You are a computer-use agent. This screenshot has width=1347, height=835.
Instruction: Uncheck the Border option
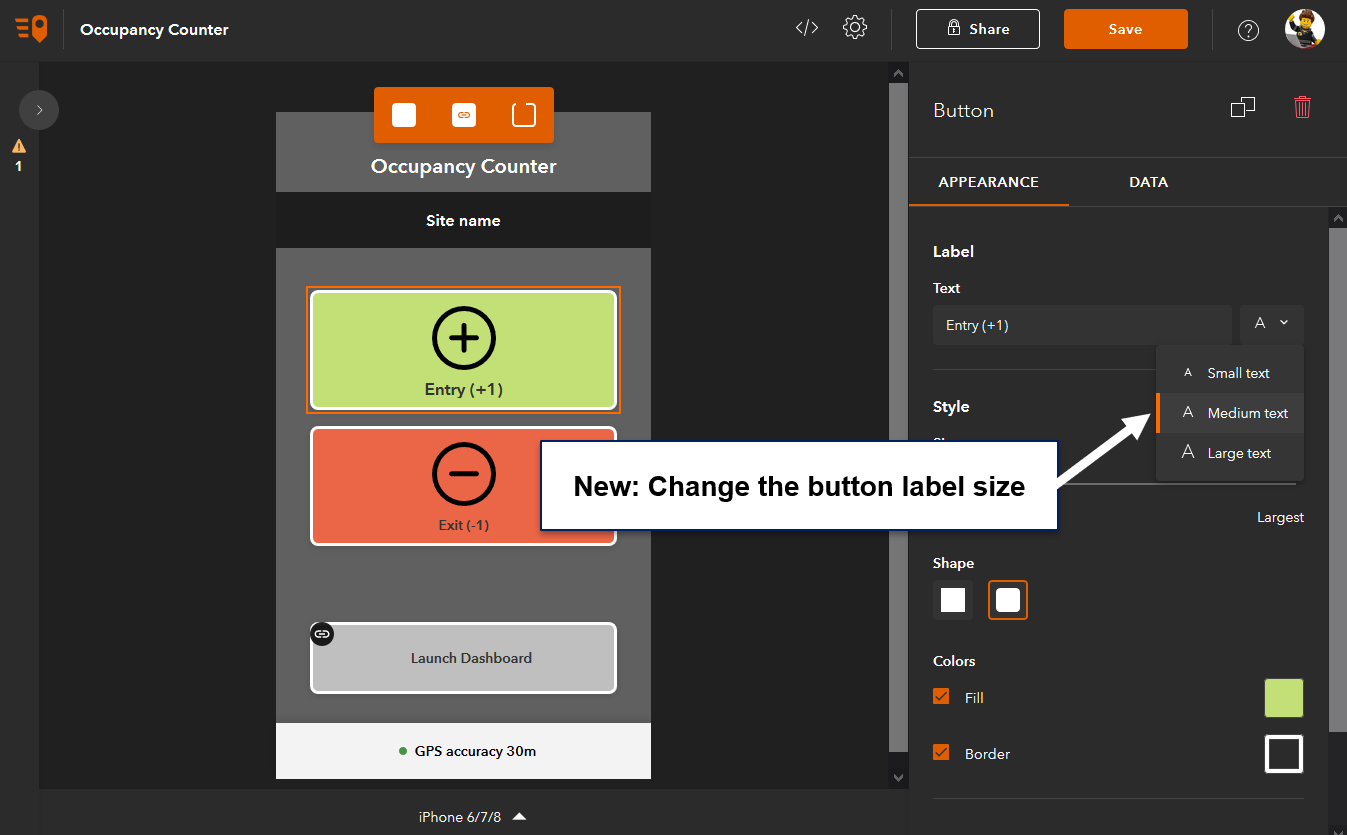pos(940,753)
